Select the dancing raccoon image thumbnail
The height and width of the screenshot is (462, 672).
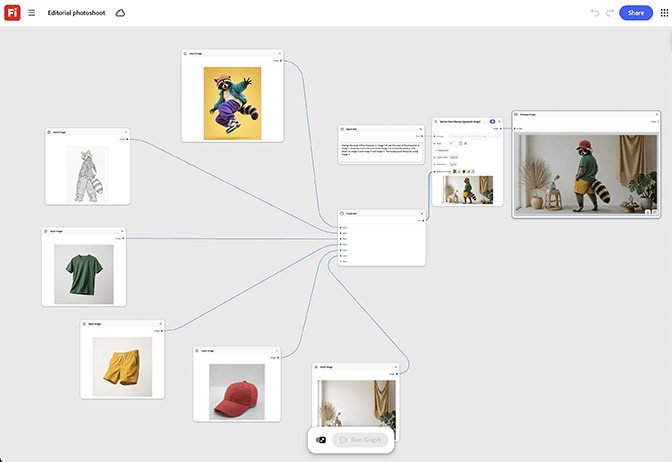click(x=232, y=103)
